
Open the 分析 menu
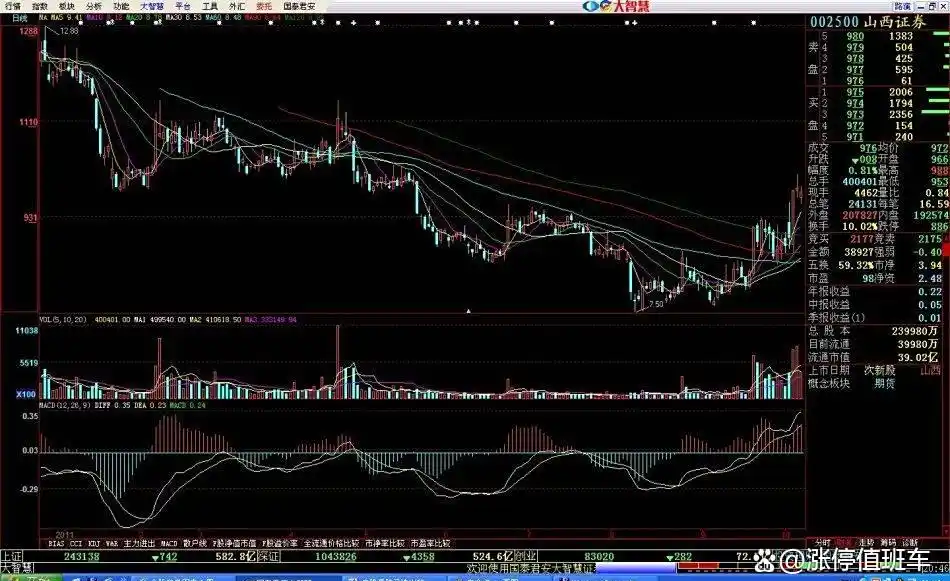click(x=94, y=6)
